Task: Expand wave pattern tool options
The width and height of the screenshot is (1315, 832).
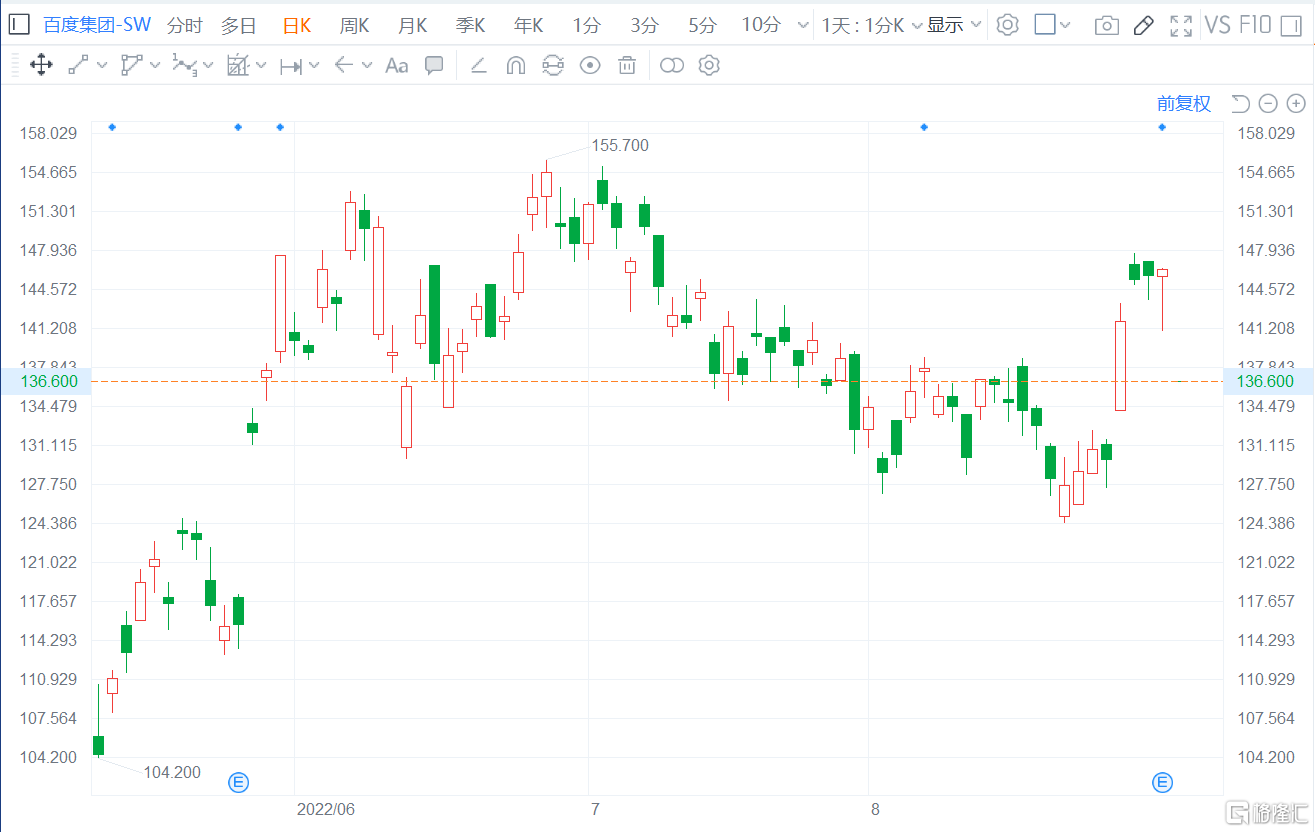Action: click(208, 66)
